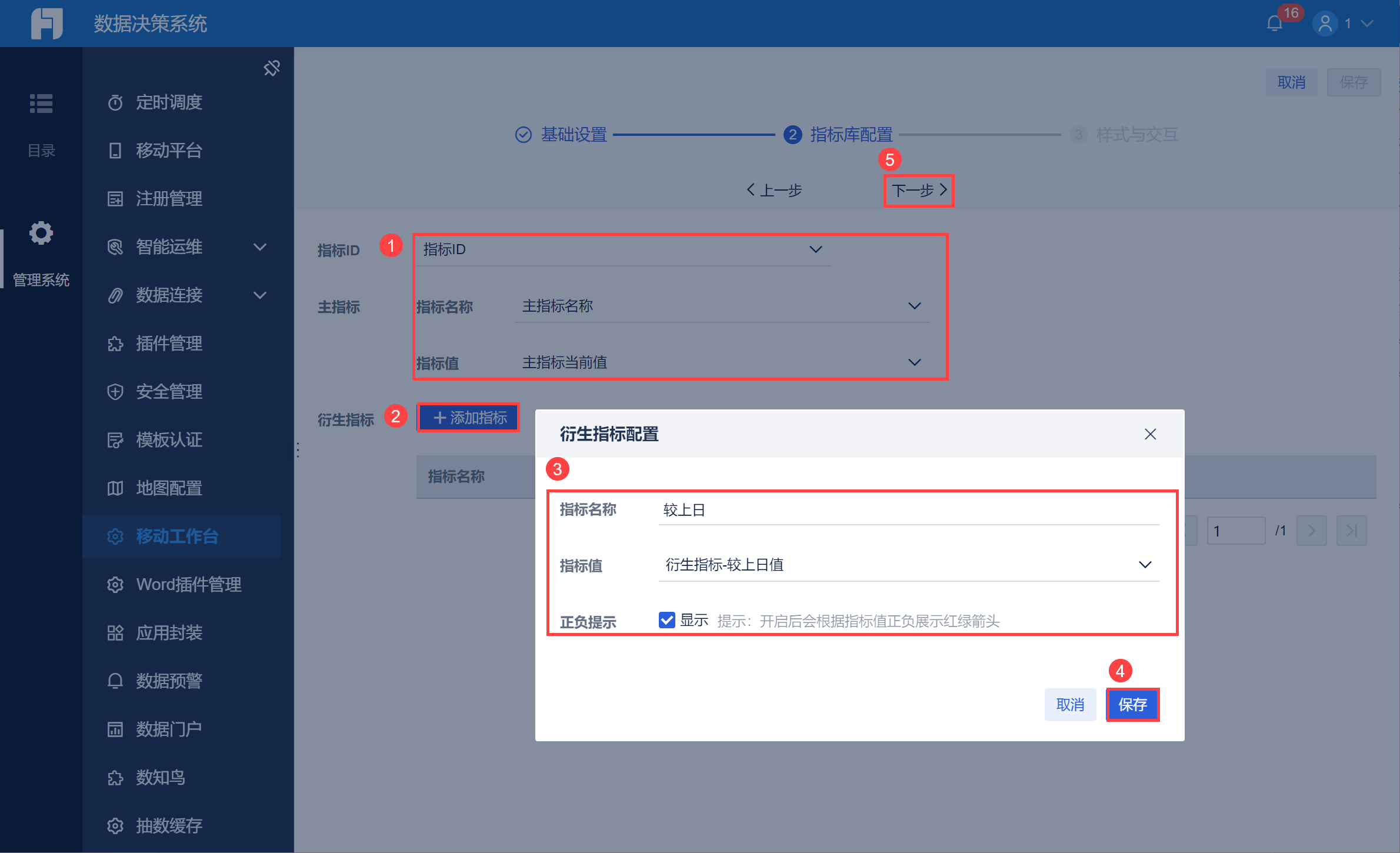Click the notification bell icon

[x=1274, y=24]
